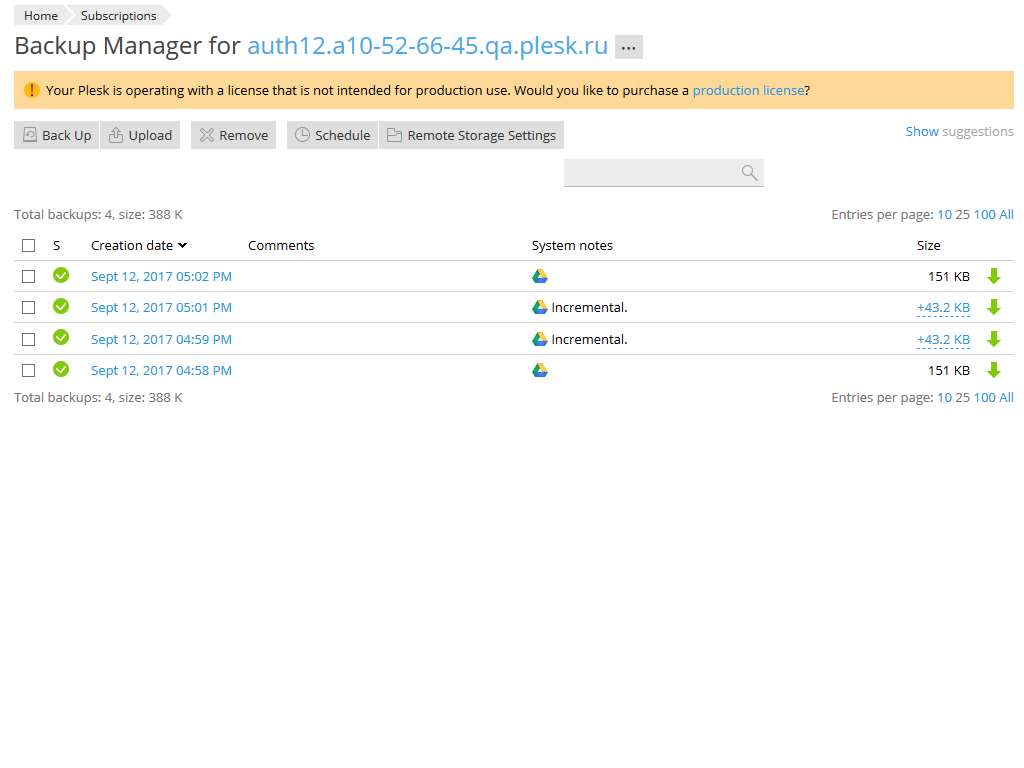Check the select-all checkbox in the table header

[x=28, y=245]
